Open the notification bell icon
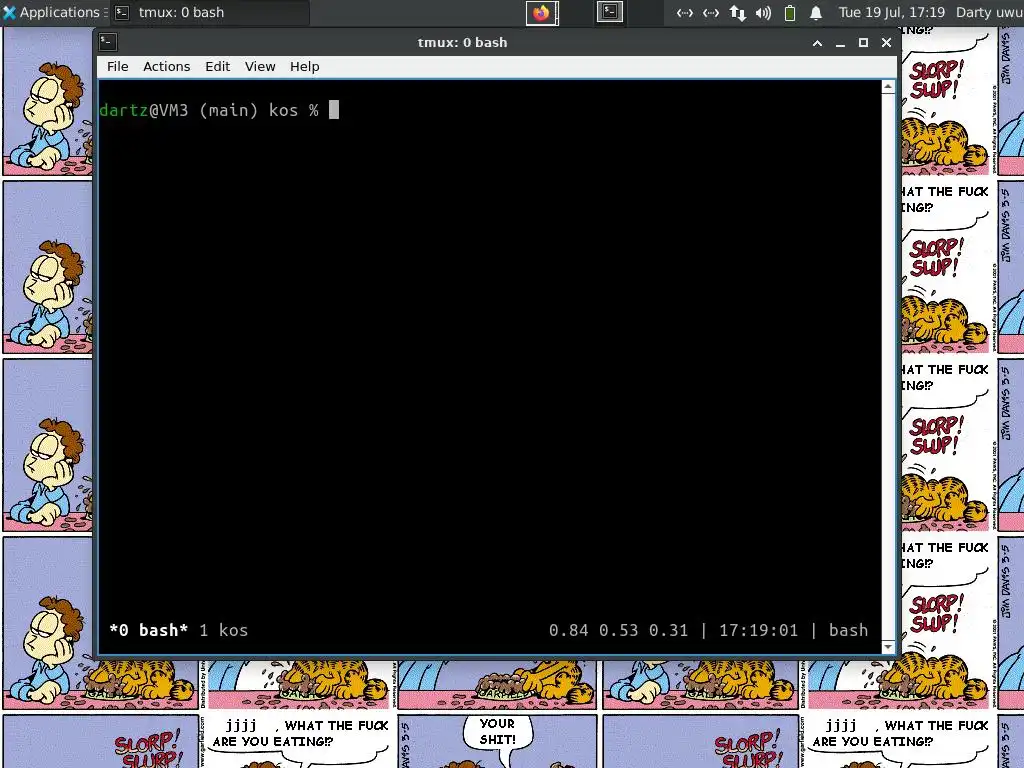This screenshot has width=1024, height=768. (816, 12)
